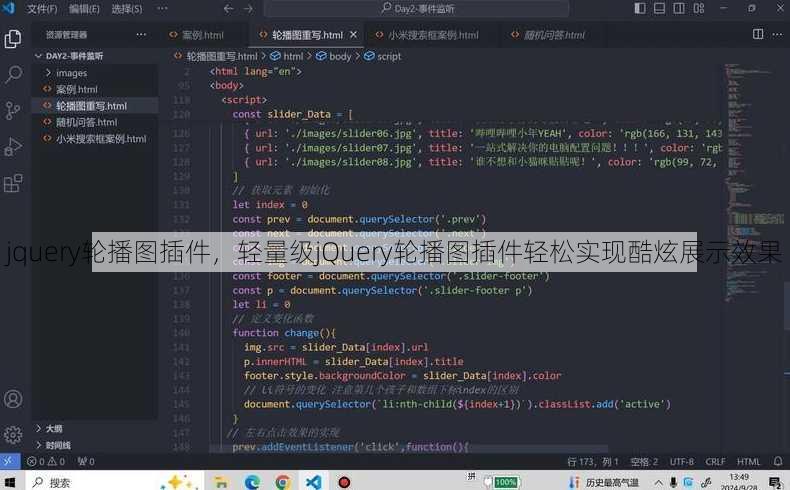This screenshot has width=790, height=490.
Task: Open the Source Control view
Action: [13, 110]
